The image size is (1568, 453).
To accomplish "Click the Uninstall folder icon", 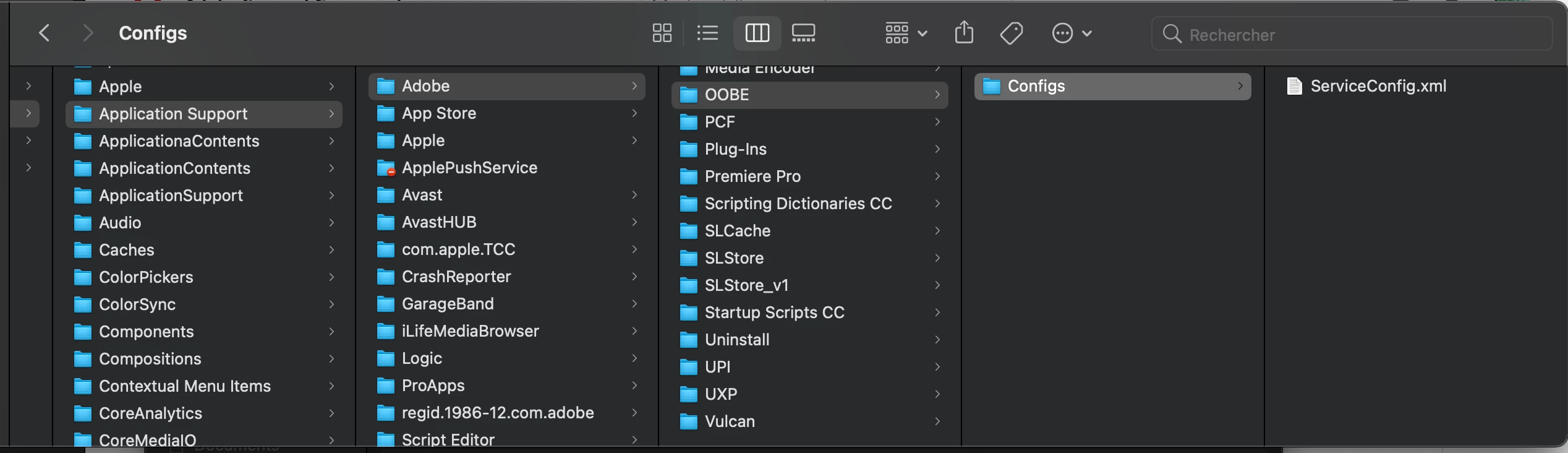I will (688, 340).
